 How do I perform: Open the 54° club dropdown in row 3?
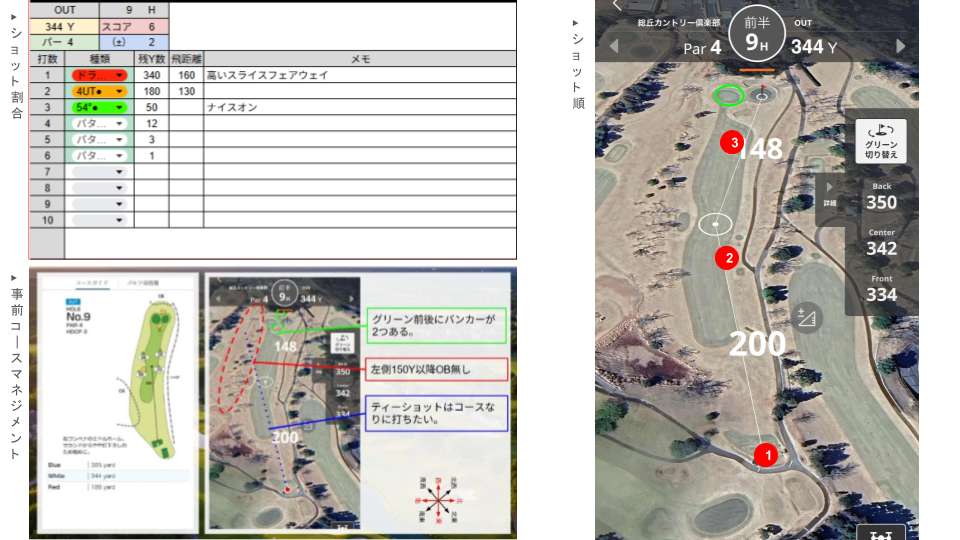coord(99,107)
